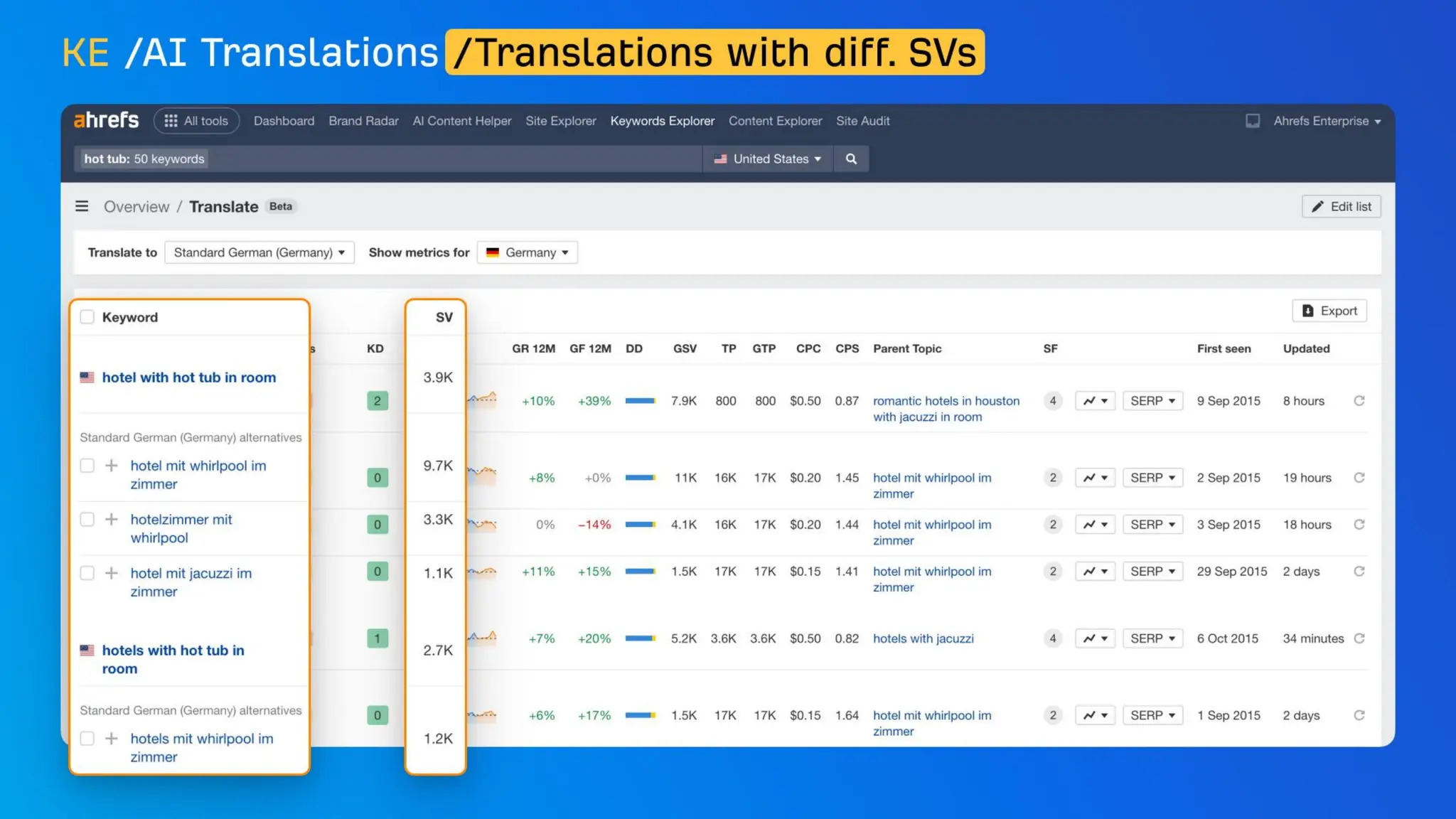Open keyword hotel with hot tub in room
The height and width of the screenshot is (819, 1456).
pyautogui.click(x=189, y=378)
